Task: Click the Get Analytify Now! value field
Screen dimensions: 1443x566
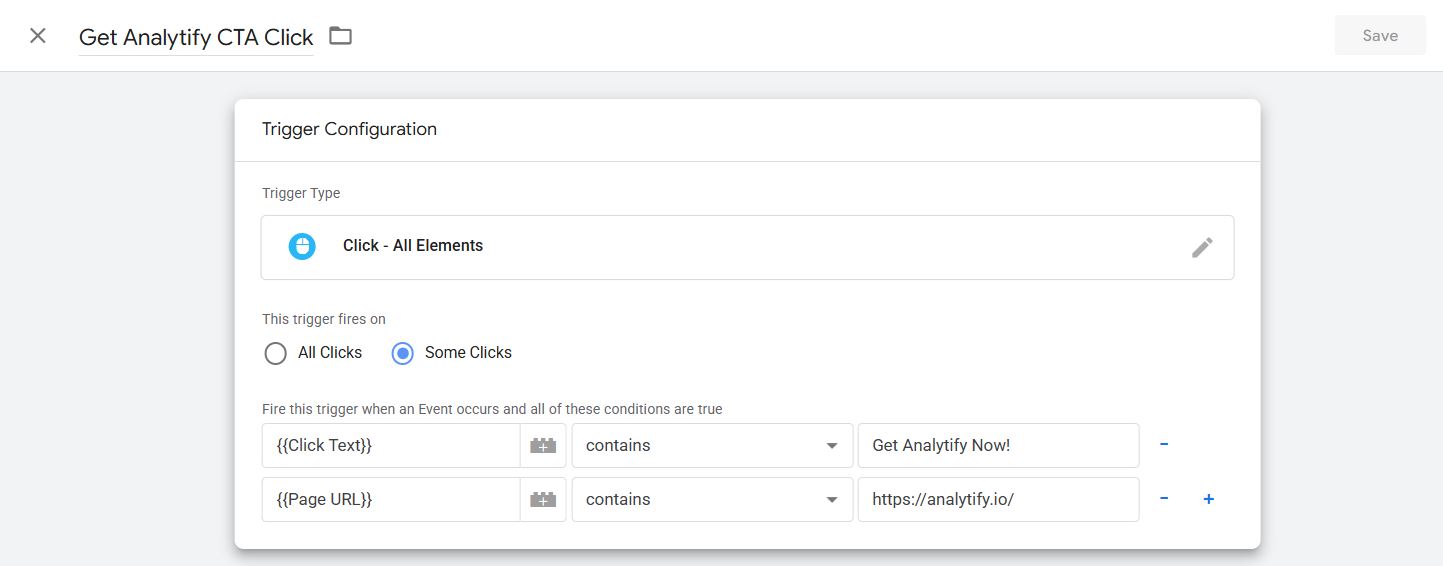Action: (998, 445)
